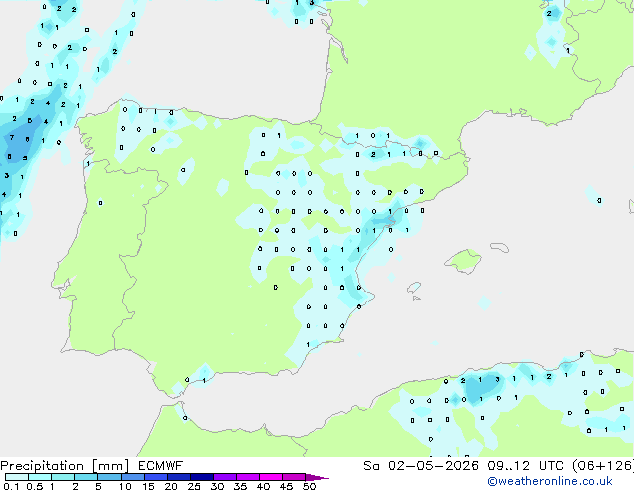Select the 5–10 mm legend color swatch
This screenshot has height=490, width=634.
(109, 477)
